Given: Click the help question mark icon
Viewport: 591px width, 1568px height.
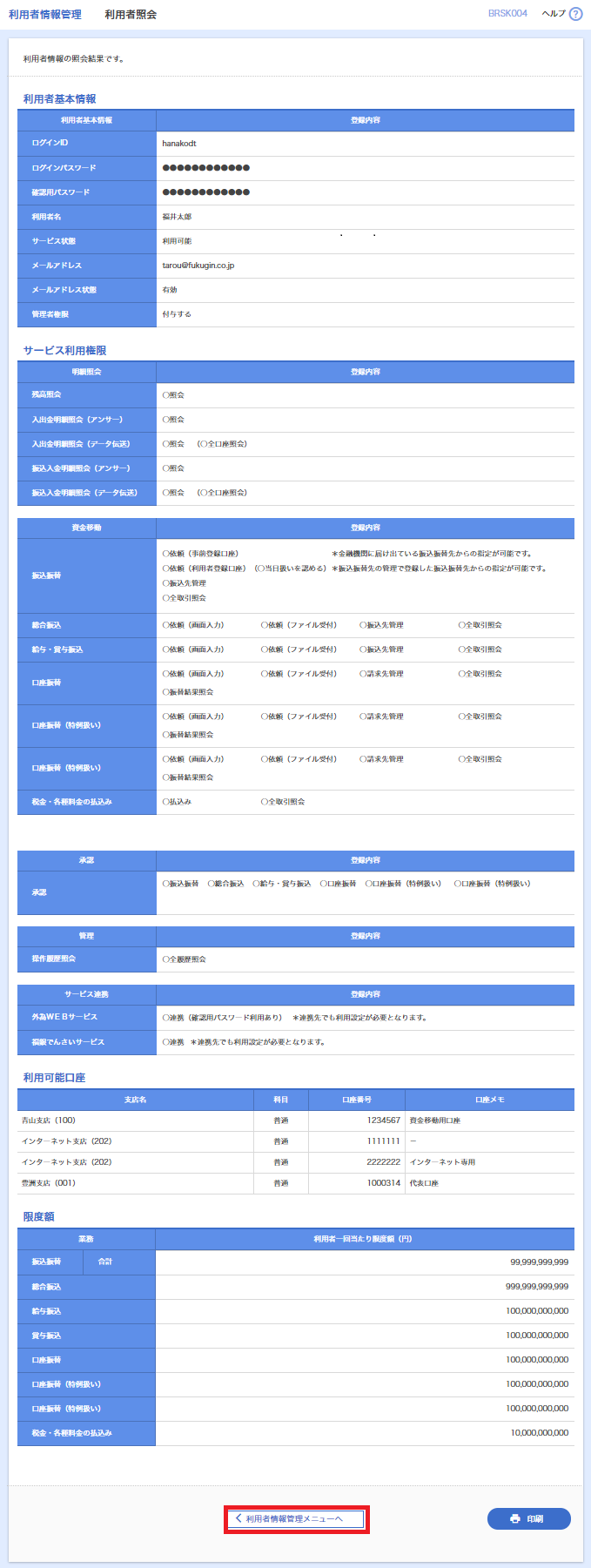Looking at the screenshot, I should point(575,14).
